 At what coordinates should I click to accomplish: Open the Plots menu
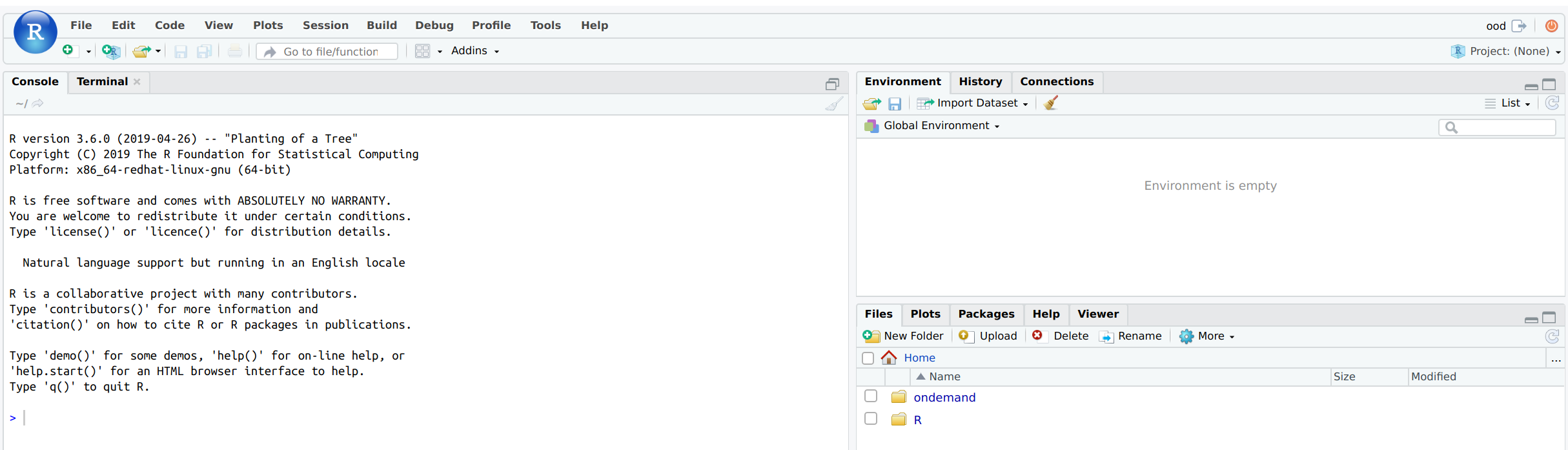(x=268, y=25)
